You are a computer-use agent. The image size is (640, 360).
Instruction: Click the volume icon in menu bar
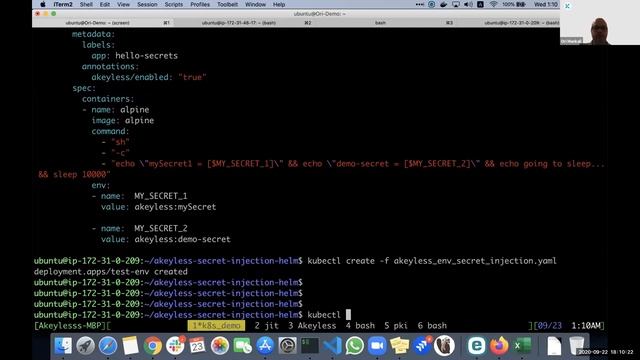pos(468,4)
